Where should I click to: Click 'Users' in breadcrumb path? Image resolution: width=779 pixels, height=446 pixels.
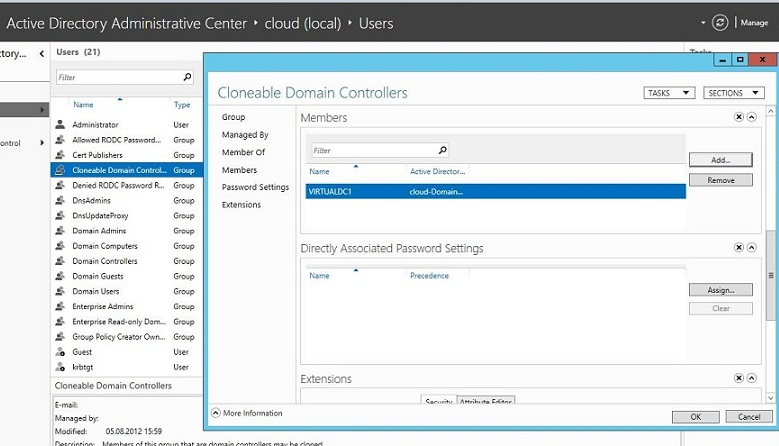[376, 23]
